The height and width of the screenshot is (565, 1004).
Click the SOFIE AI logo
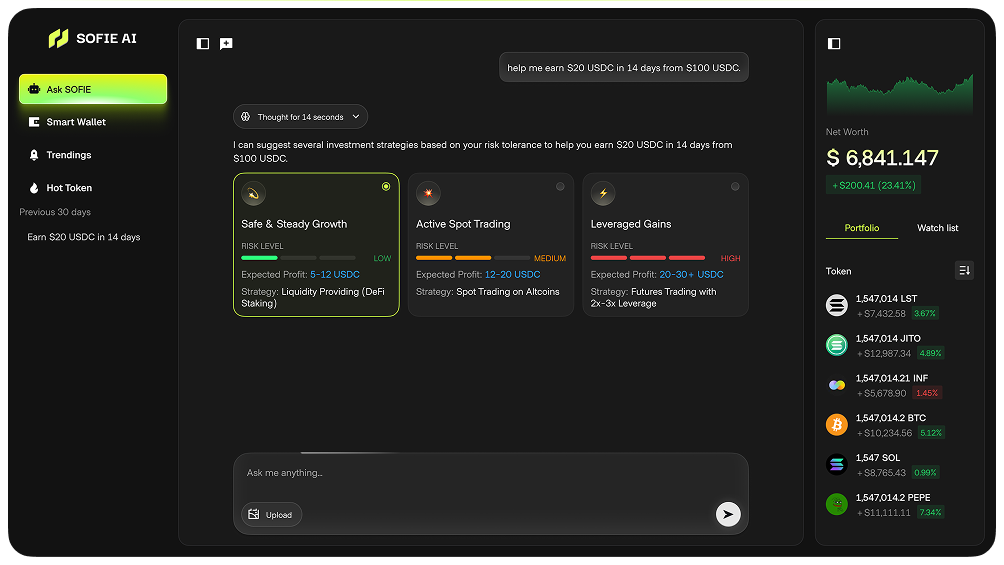tap(93, 38)
